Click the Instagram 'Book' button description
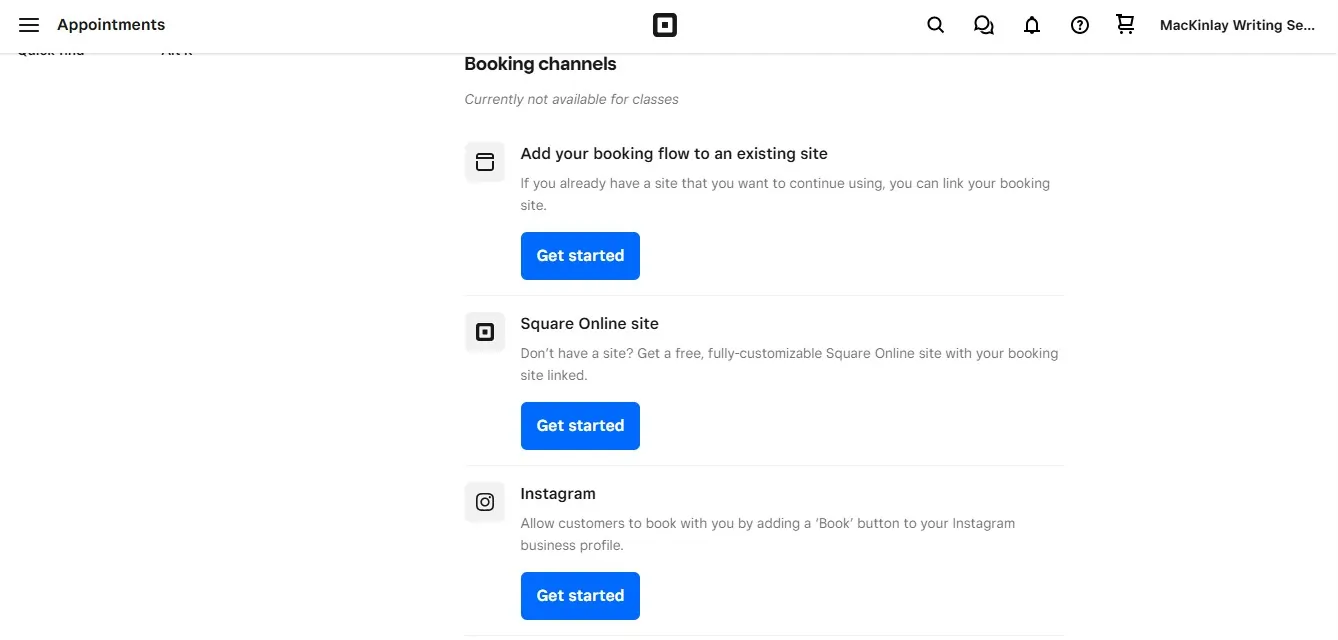 (768, 534)
